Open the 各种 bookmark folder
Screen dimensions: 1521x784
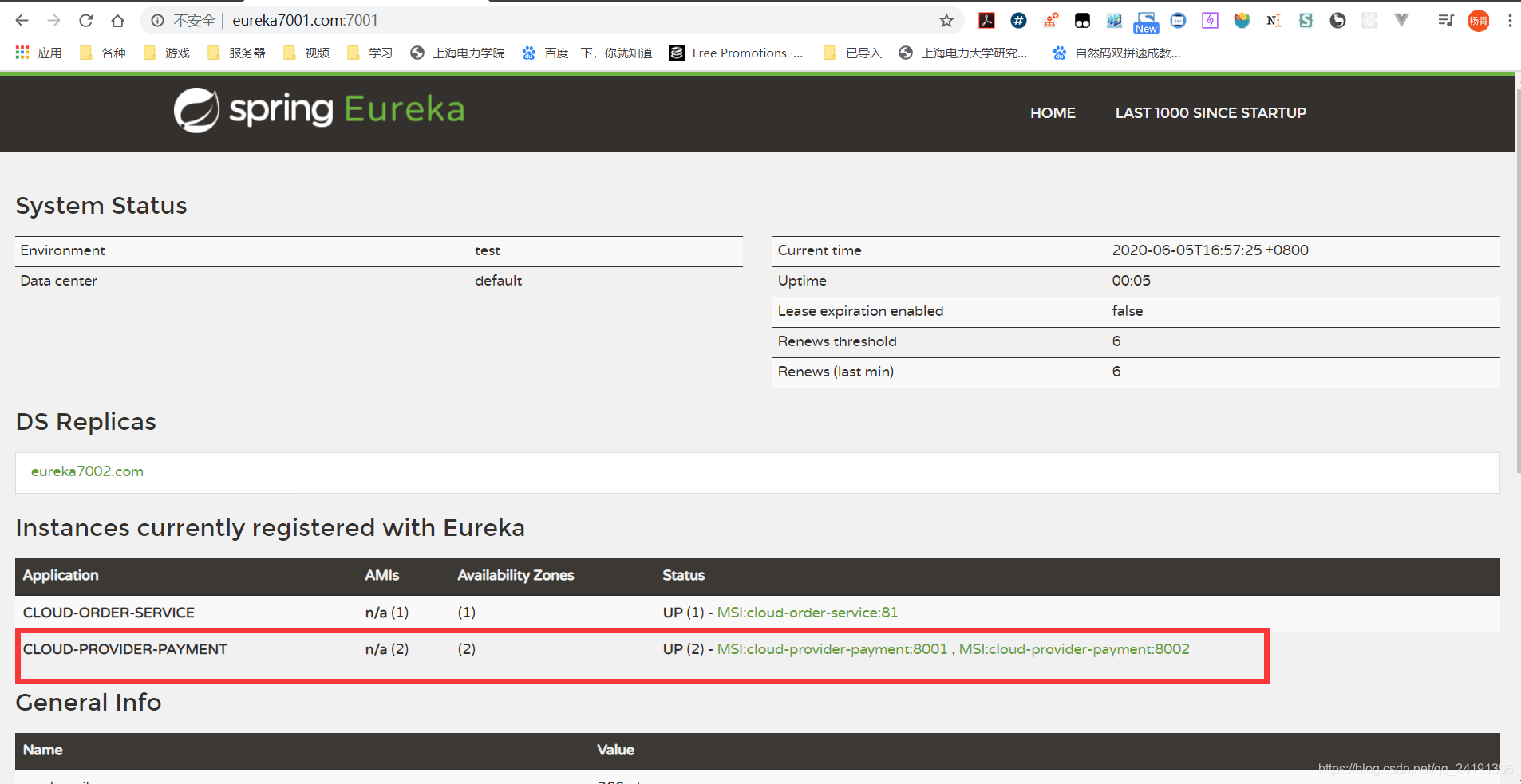point(103,53)
